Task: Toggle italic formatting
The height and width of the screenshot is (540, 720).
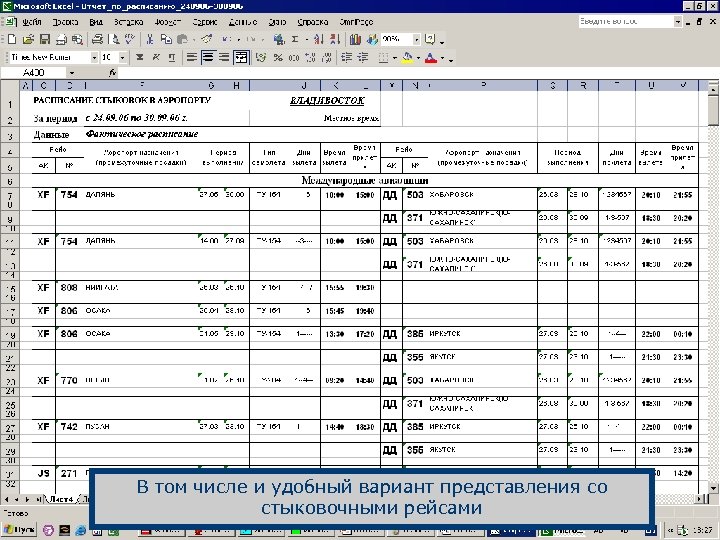Action: pyautogui.click(x=156, y=57)
